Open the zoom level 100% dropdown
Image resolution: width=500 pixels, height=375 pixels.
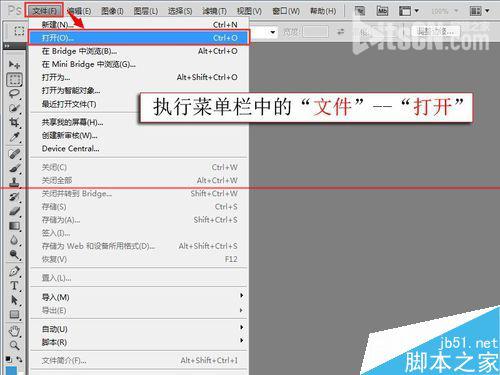(x=445, y=11)
